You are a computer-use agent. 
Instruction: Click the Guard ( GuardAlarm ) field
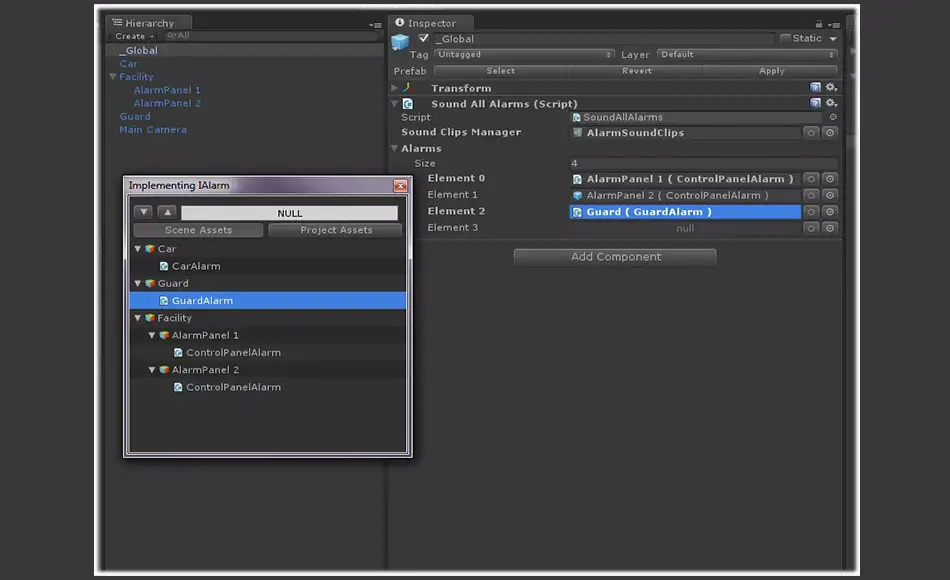[x=685, y=212]
